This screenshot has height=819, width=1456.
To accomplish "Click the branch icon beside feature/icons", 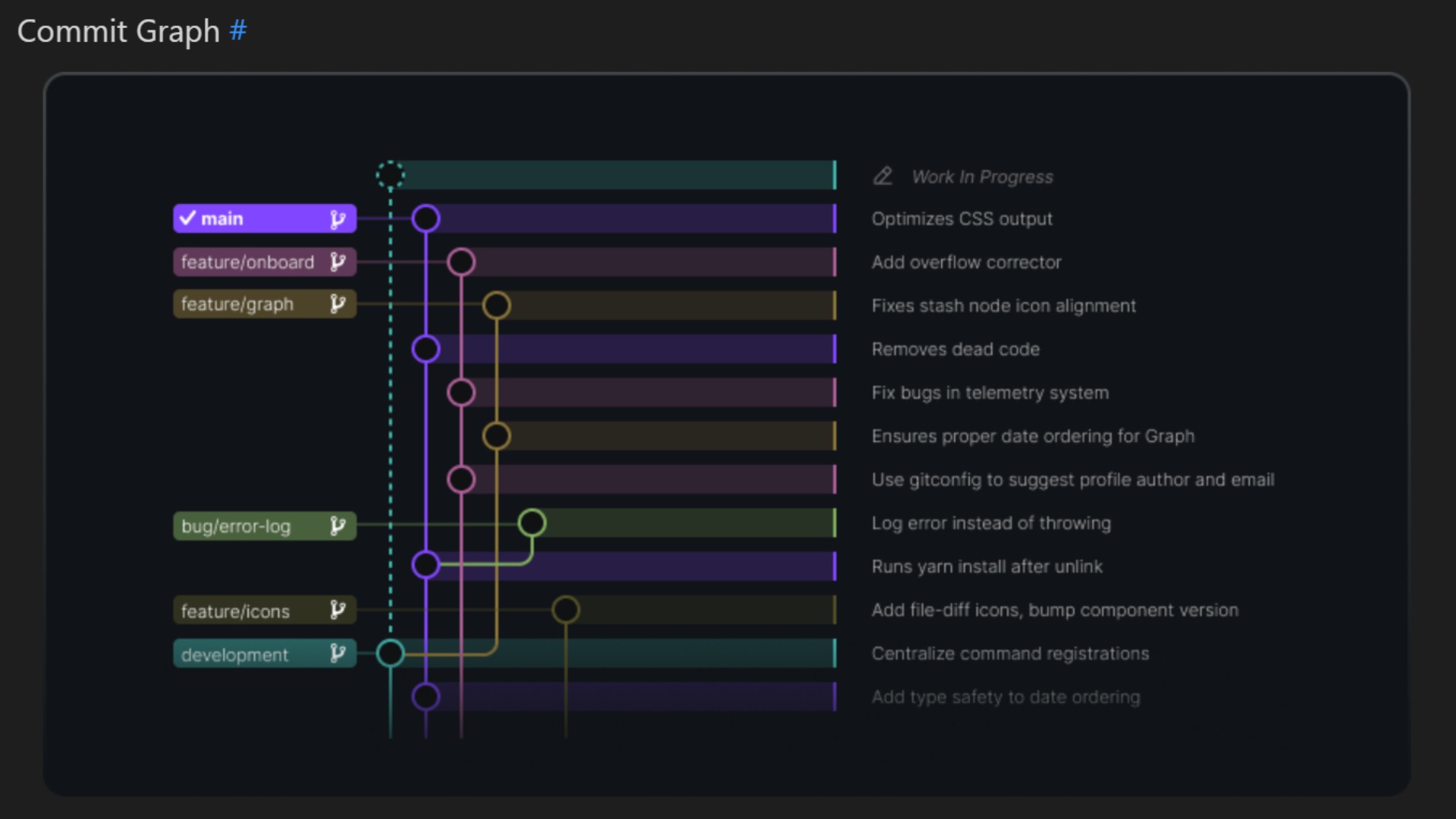I will 338,610.
